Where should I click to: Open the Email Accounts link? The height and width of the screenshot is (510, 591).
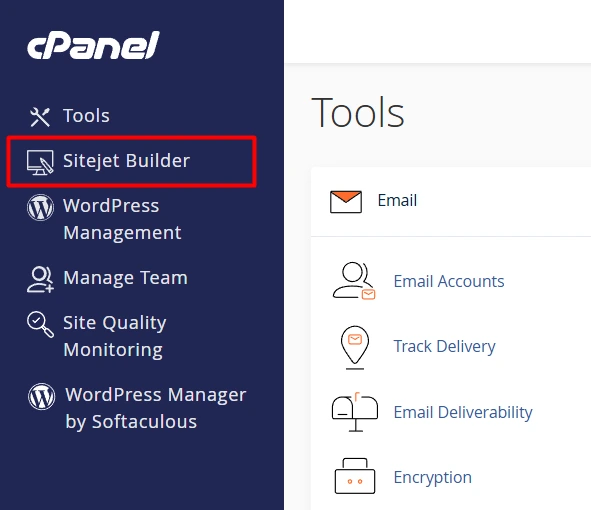pos(449,281)
